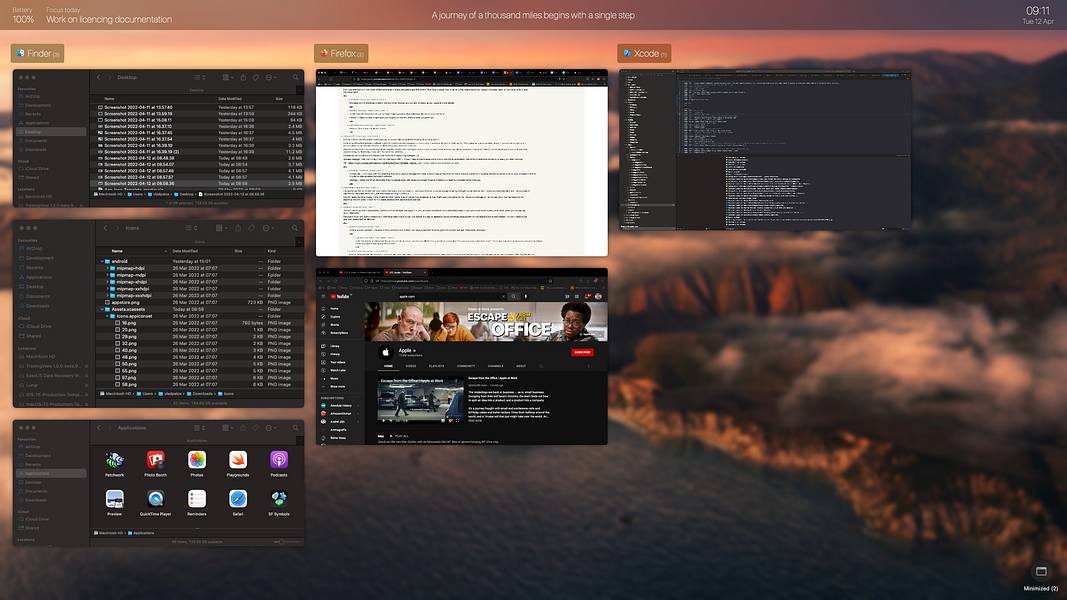Click the red SUBSCRIBE button
Screen dimensions: 1067x600
(x=582, y=352)
